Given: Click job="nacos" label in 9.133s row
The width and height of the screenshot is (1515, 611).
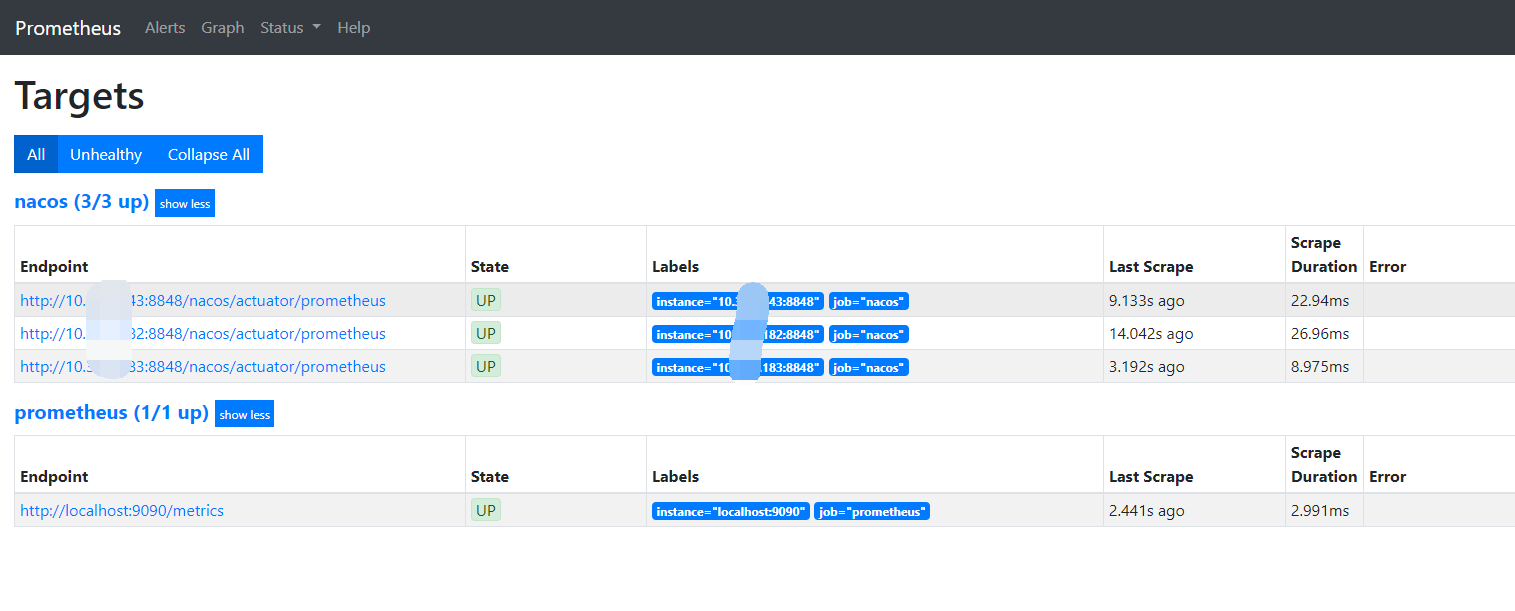Looking at the screenshot, I should (x=868, y=301).
